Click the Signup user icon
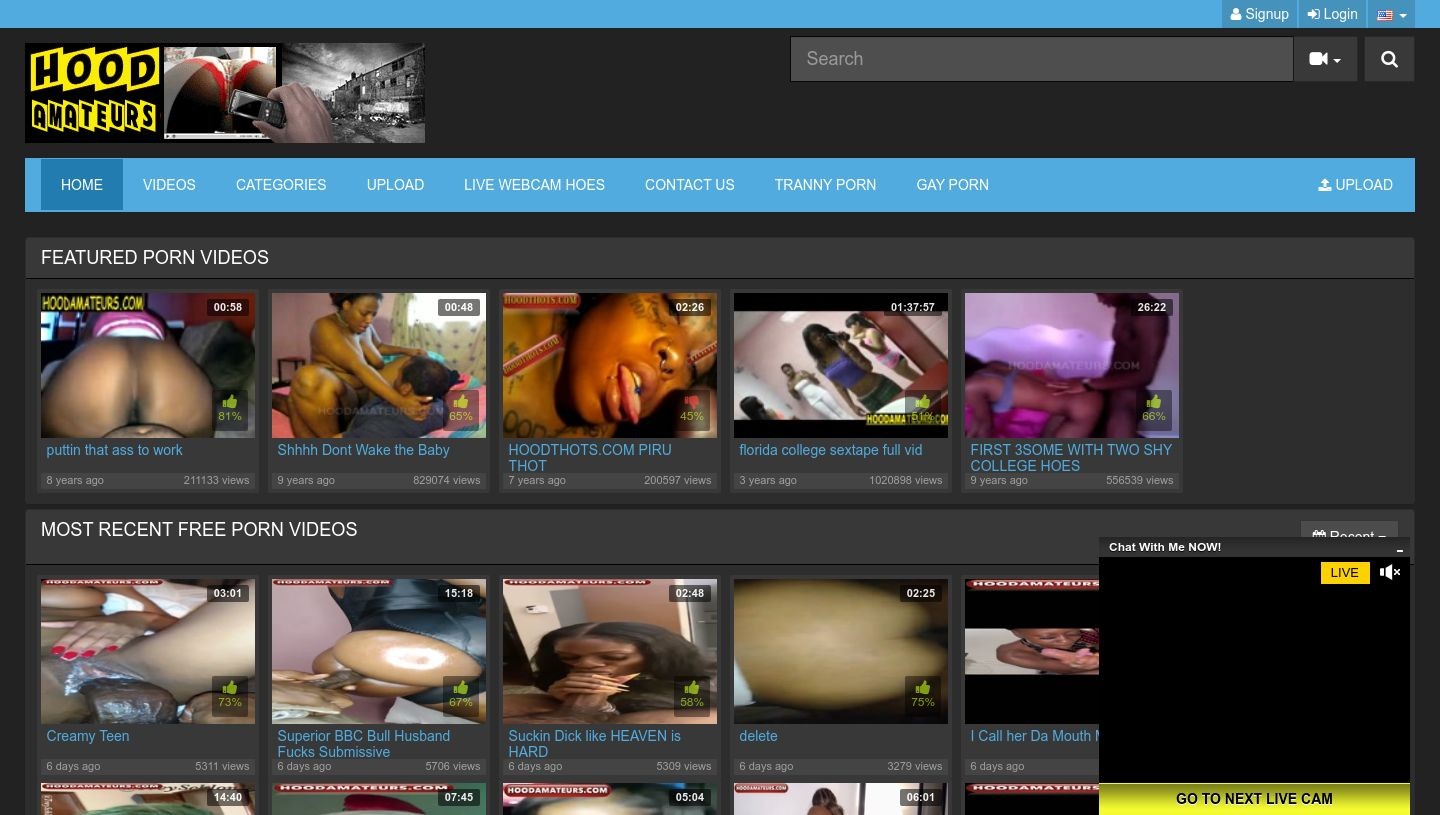Image resolution: width=1440 pixels, height=815 pixels. [x=1236, y=15]
